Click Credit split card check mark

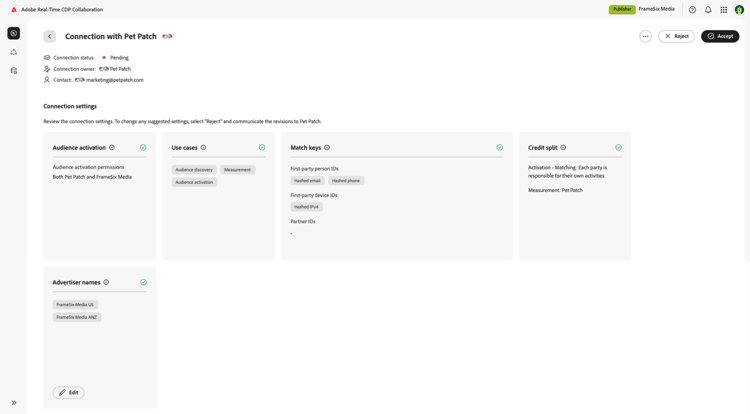pyautogui.click(x=618, y=148)
